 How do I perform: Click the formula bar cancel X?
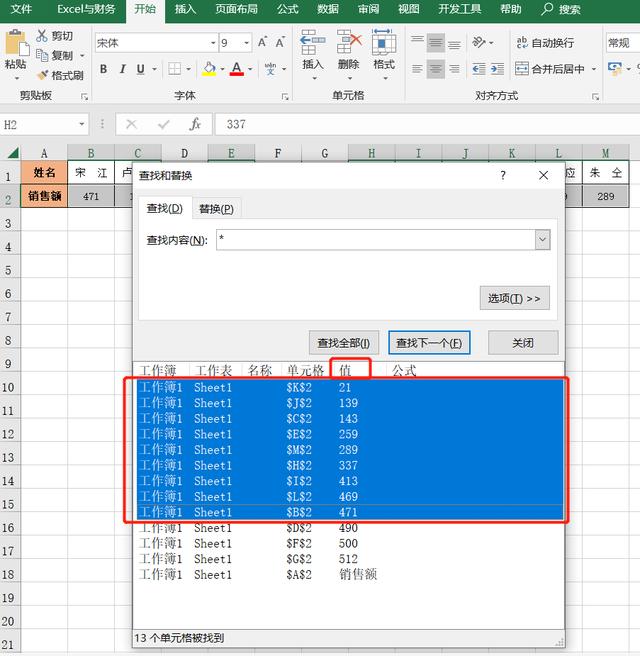tap(131, 124)
